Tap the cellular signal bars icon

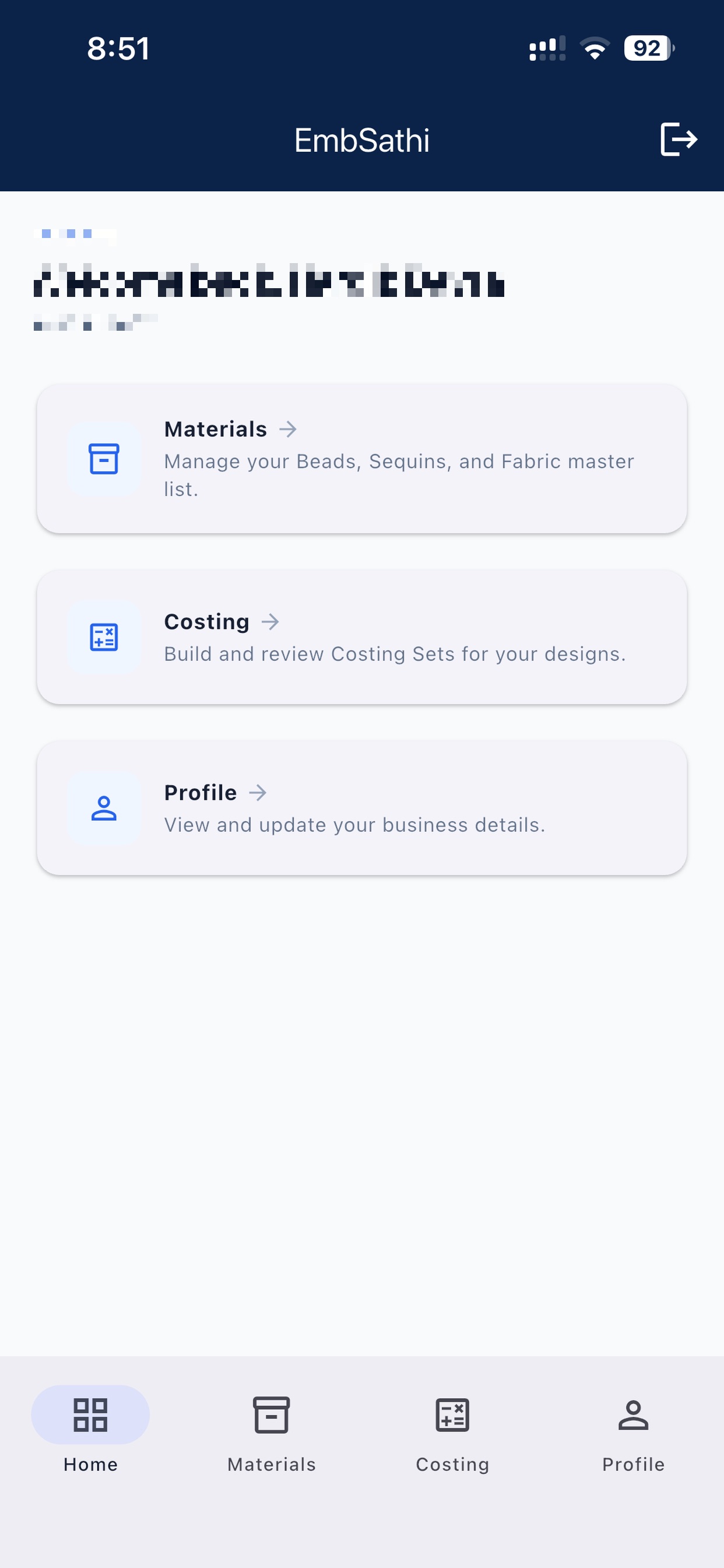coord(547,48)
